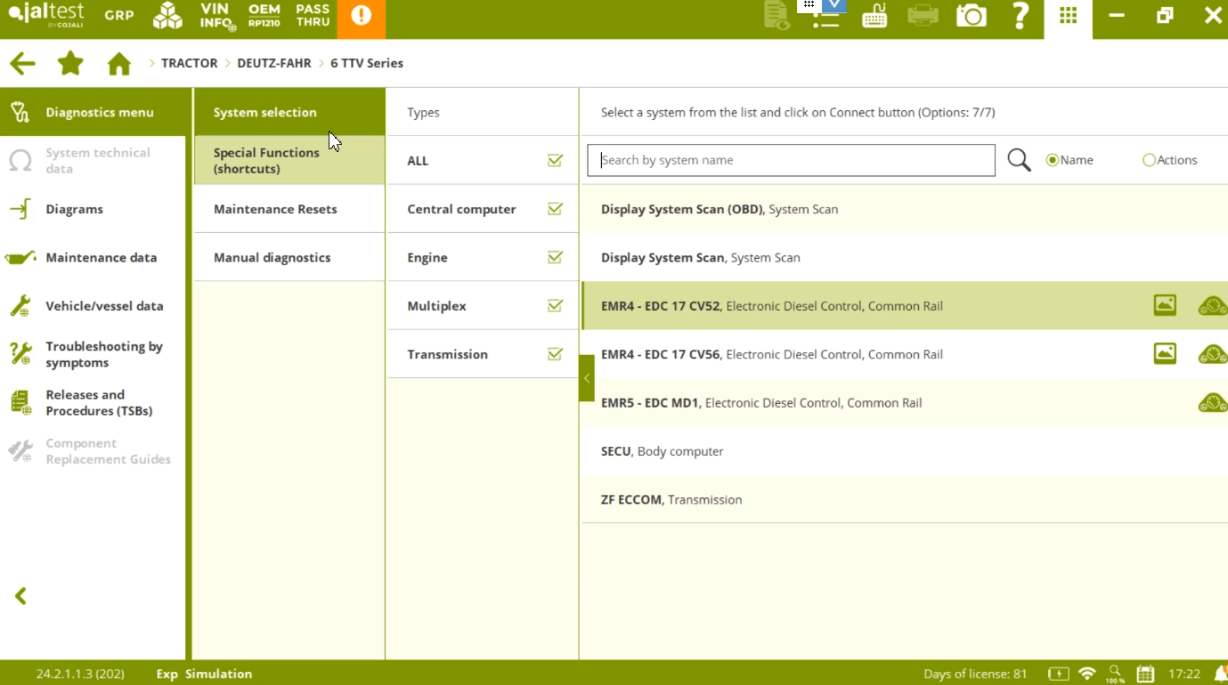This screenshot has width=1228, height=685.
Task: Click cloud icon for EMR5 - EDC MD1
Action: (1212, 403)
